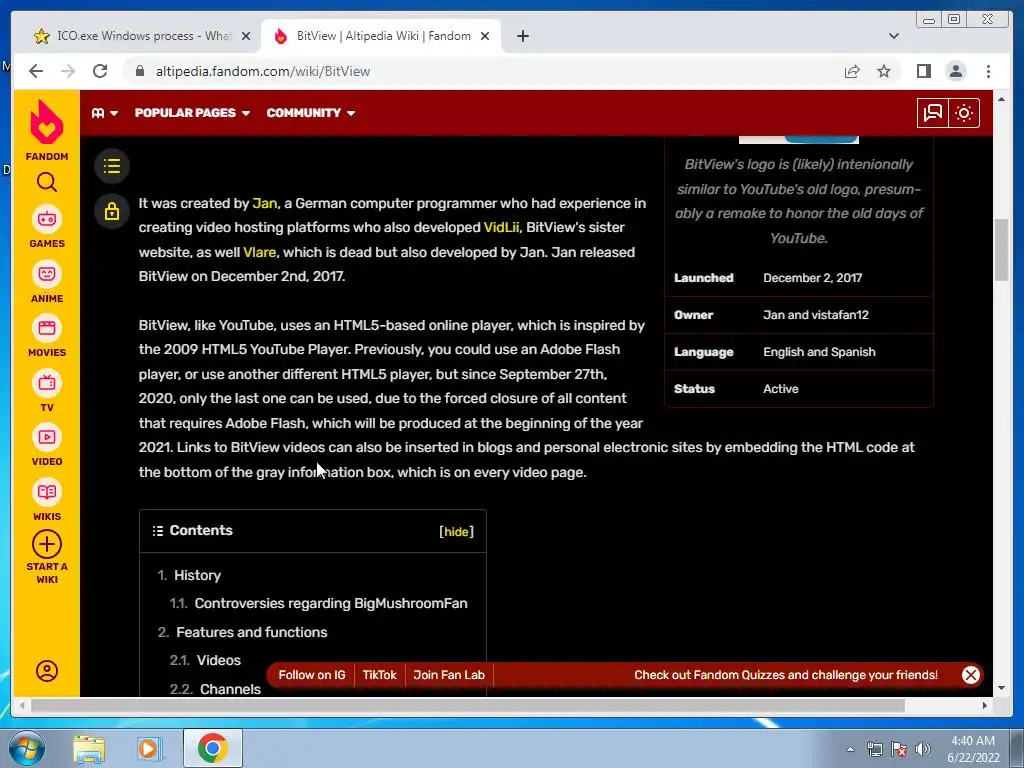
Task: Open the Jan link in article
Action: (264, 203)
